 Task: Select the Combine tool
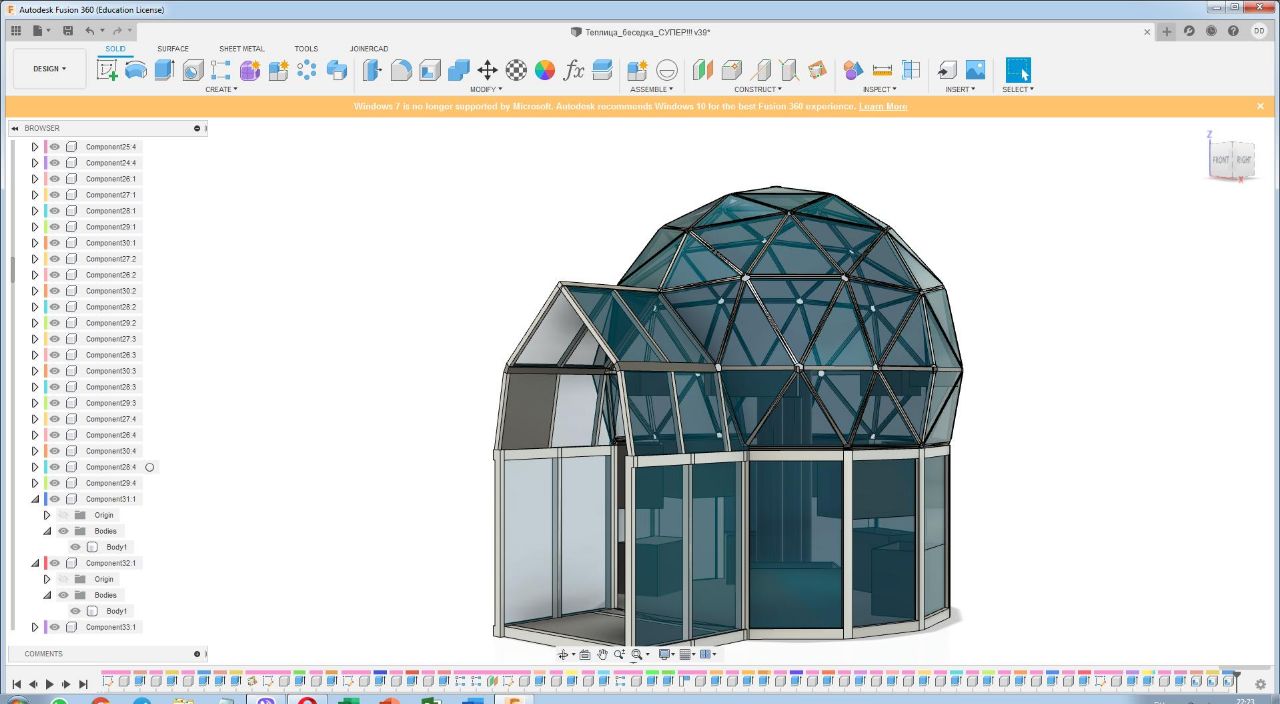(459, 70)
